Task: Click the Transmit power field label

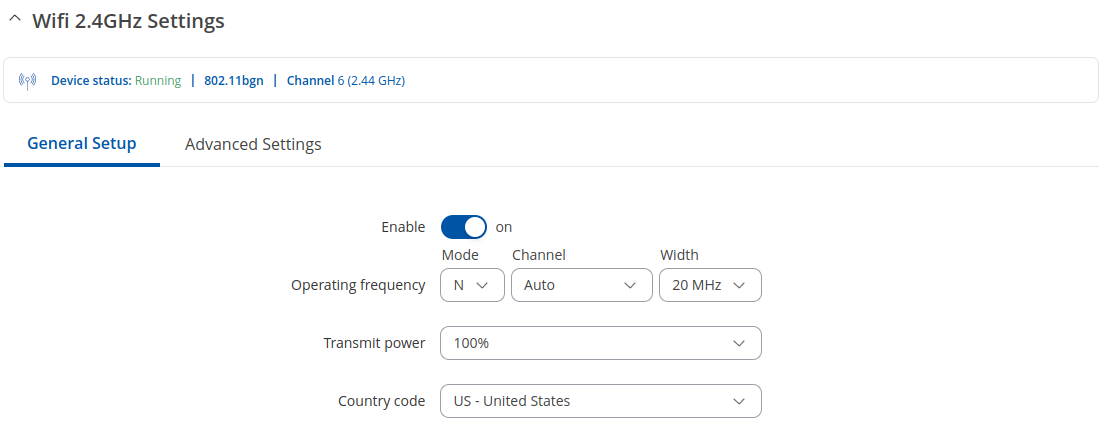Action: click(374, 343)
